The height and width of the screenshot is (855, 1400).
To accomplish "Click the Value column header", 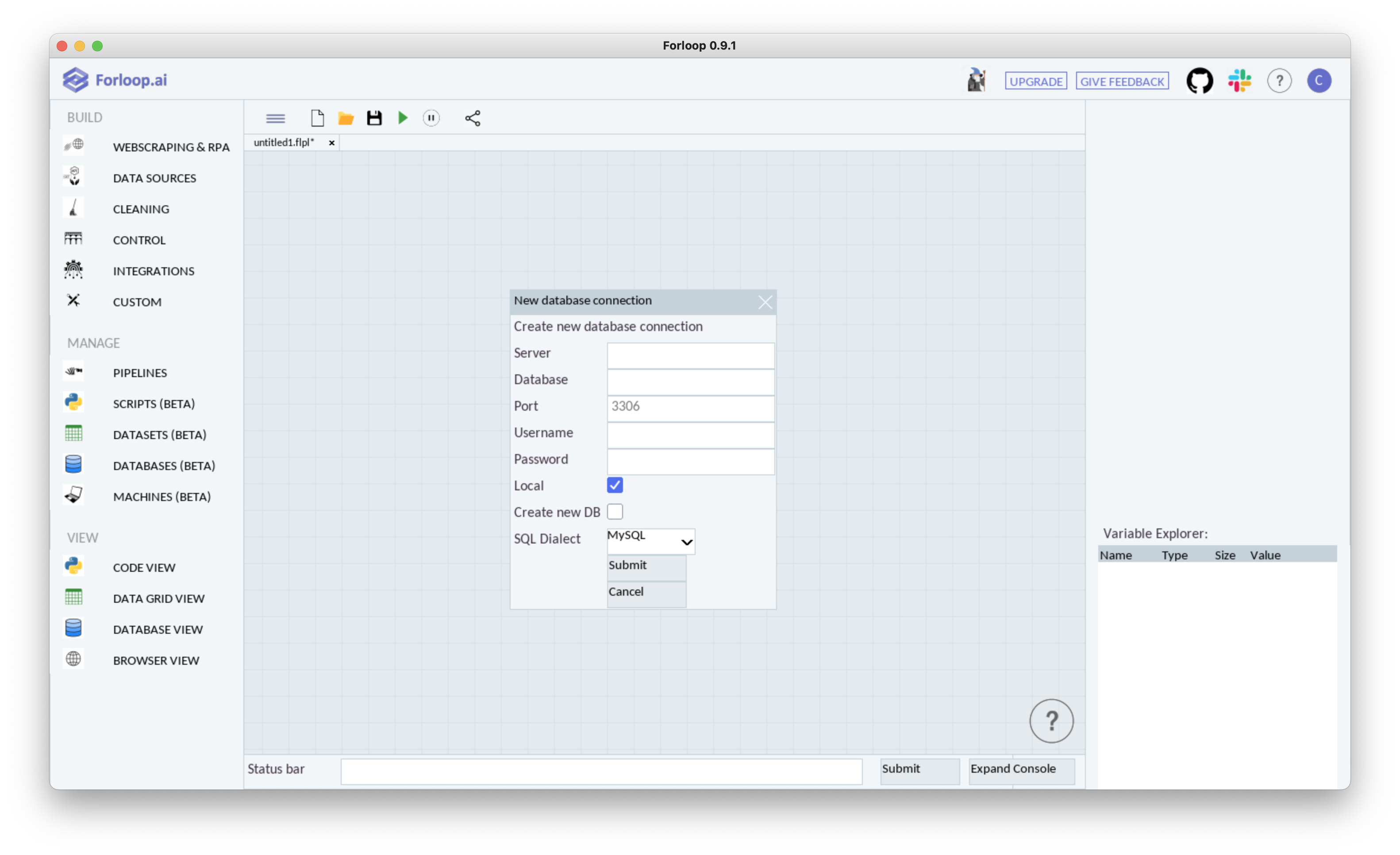I will coord(1265,555).
